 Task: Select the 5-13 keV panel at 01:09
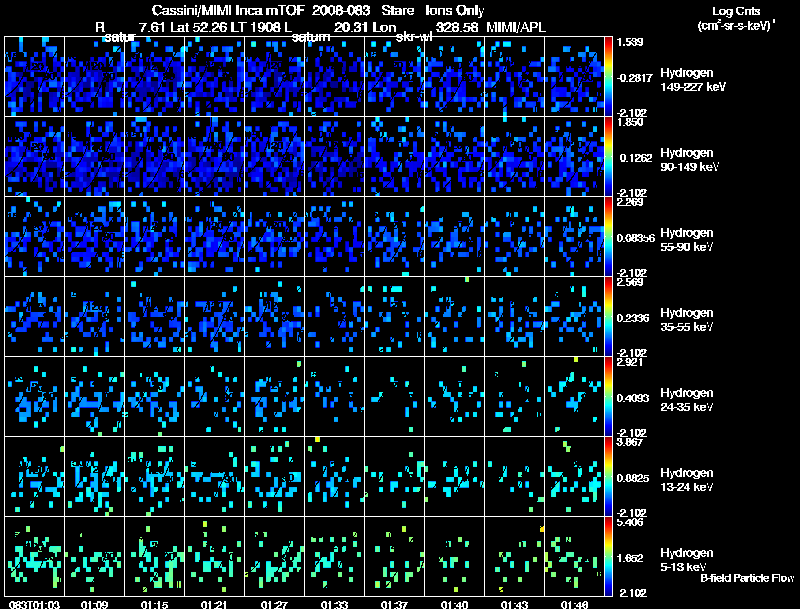[94, 556]
